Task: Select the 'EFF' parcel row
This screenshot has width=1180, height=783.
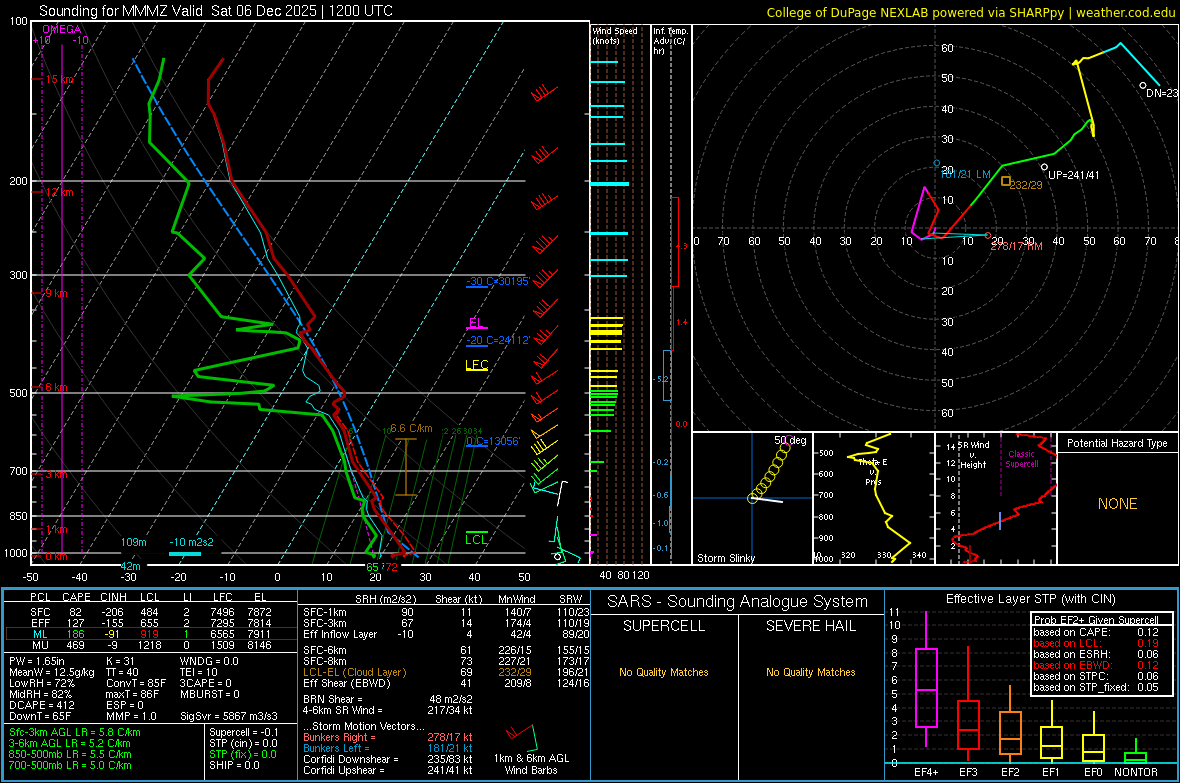Action: click(x=151, y=623)
